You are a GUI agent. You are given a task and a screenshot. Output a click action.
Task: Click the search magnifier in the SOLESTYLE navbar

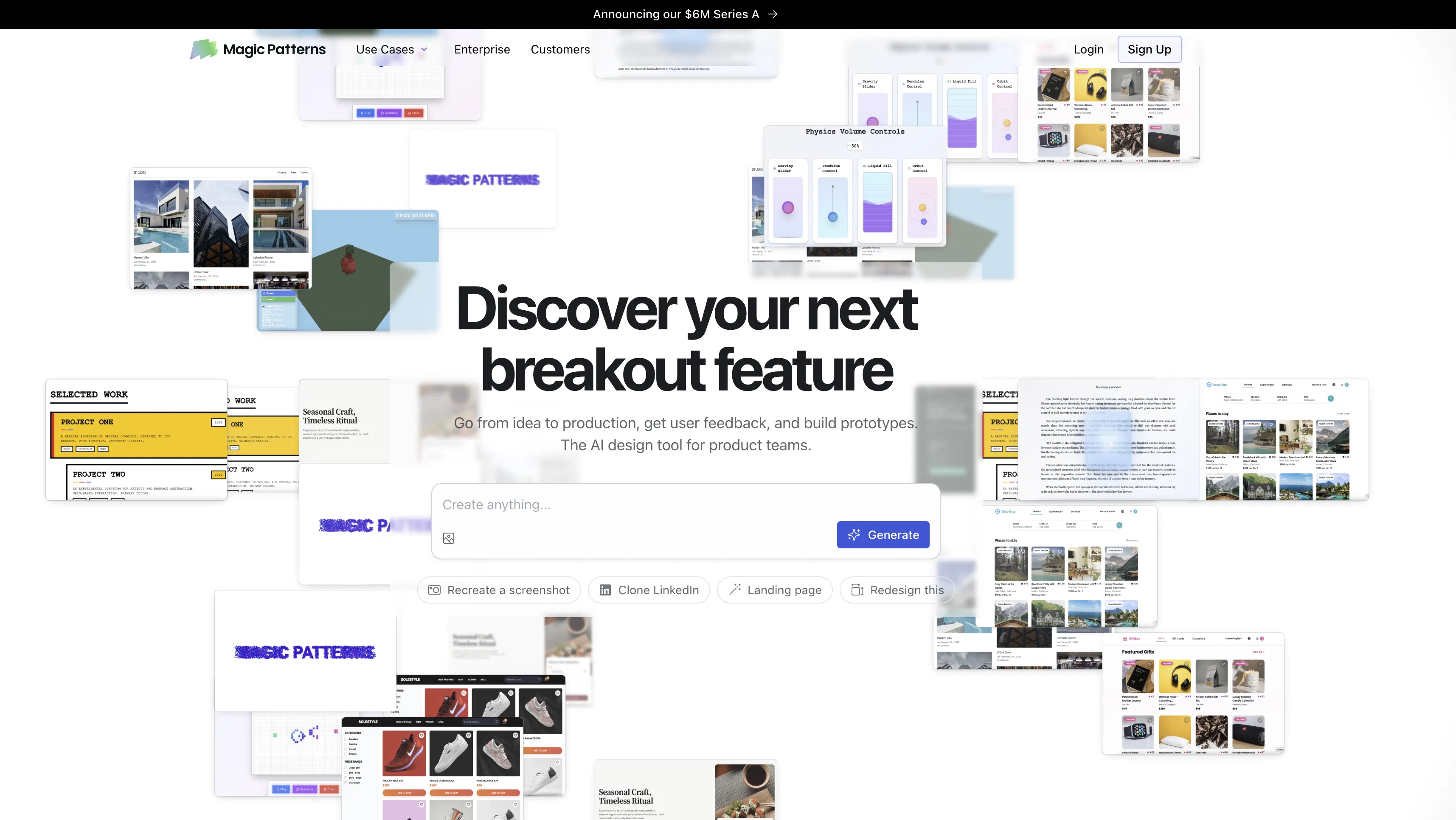498,722
